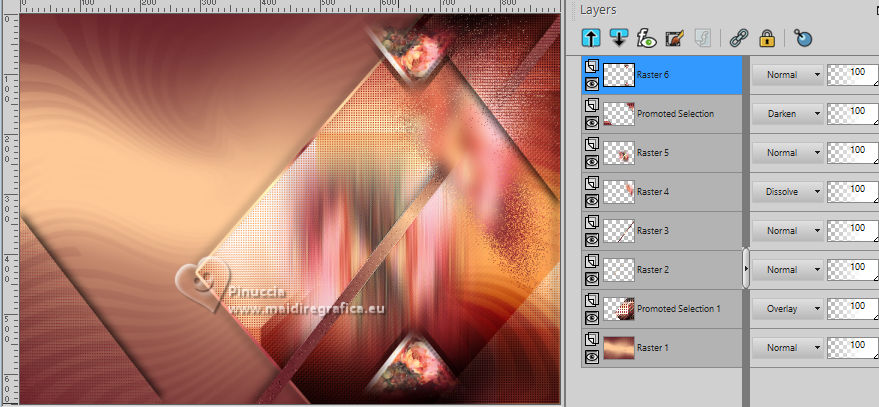Screen dimensions: 879x407
Task: Open blend mode dropdown for Raster 5
Action: (787, 152)
